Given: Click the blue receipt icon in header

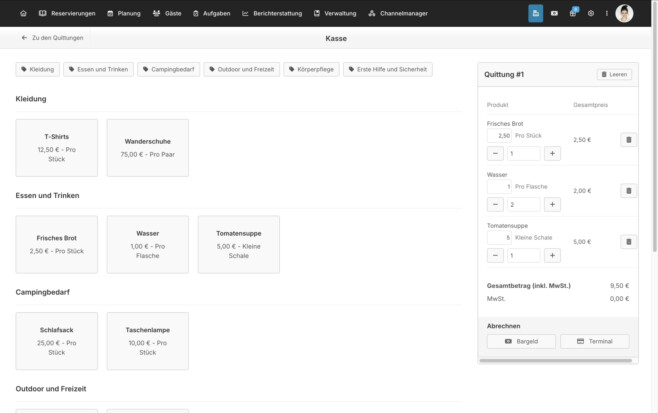Looking at the screenshot, I should pos(535,13).
